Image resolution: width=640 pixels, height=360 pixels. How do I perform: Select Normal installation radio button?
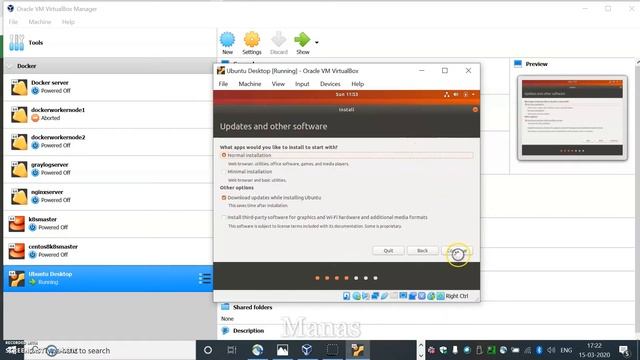tap(224, 155)
